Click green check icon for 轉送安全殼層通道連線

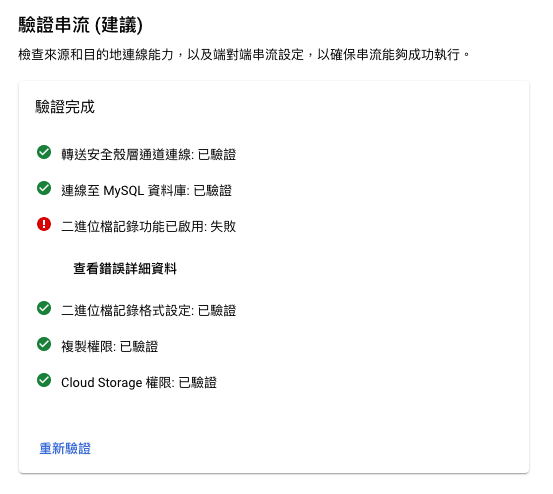pos(44,152)
